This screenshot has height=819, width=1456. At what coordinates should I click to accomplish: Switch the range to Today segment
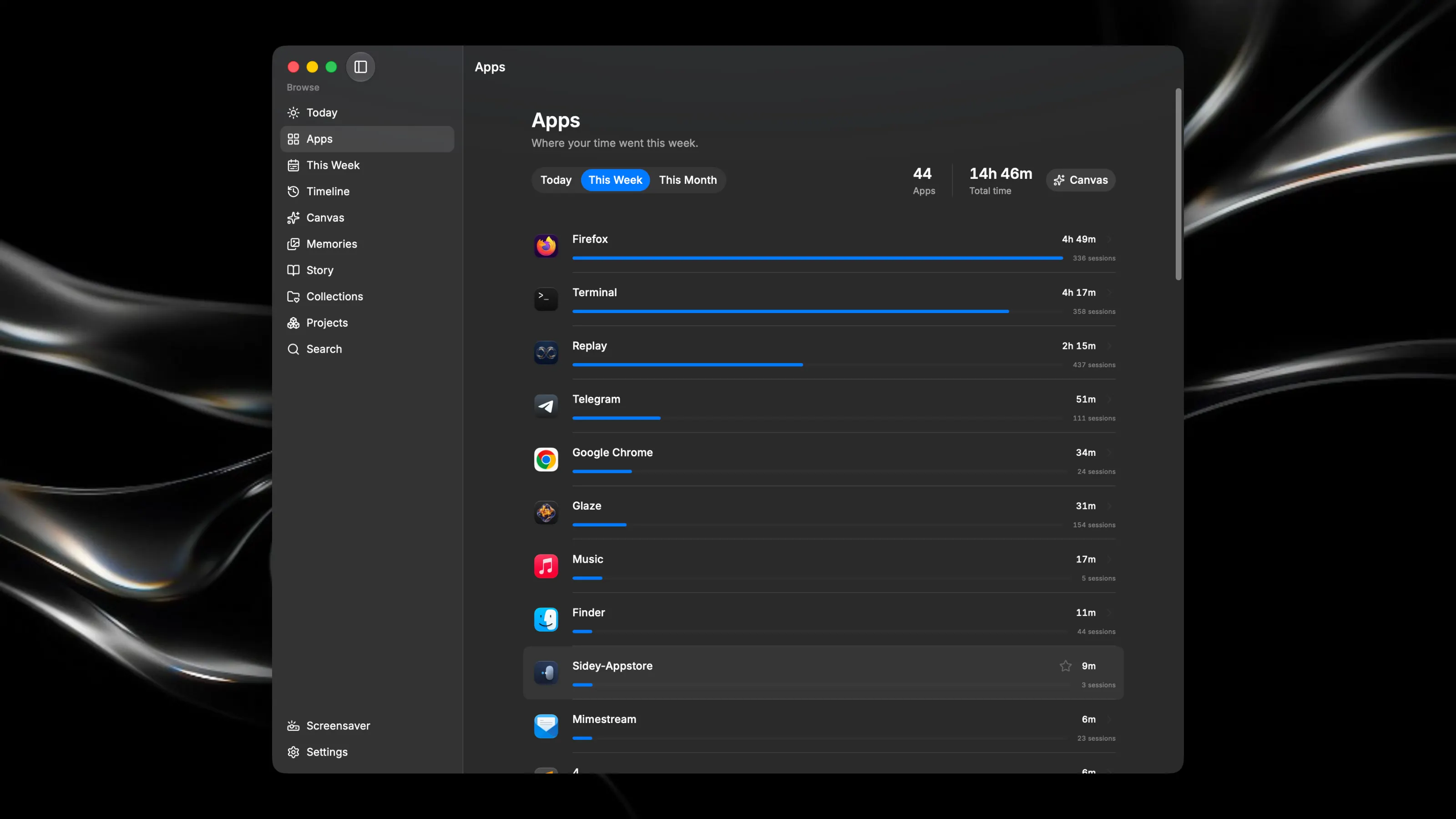(x=556, y=180)
